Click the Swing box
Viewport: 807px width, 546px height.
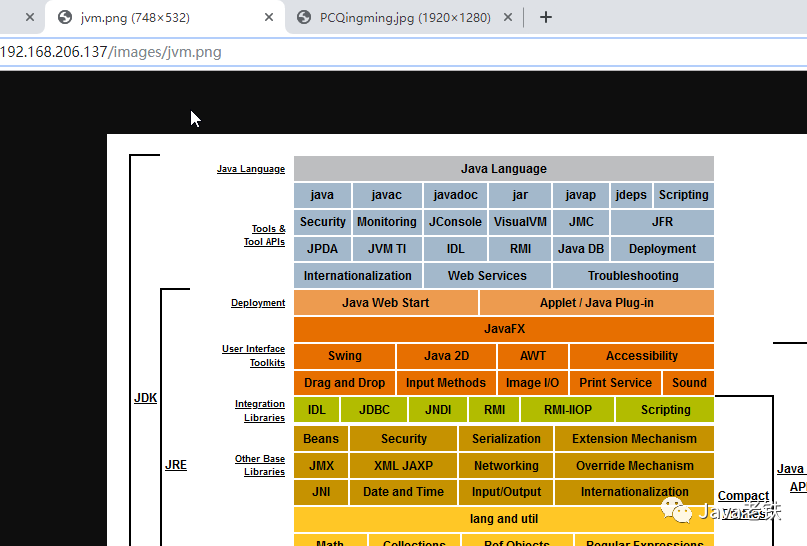[x=344, y=356]
